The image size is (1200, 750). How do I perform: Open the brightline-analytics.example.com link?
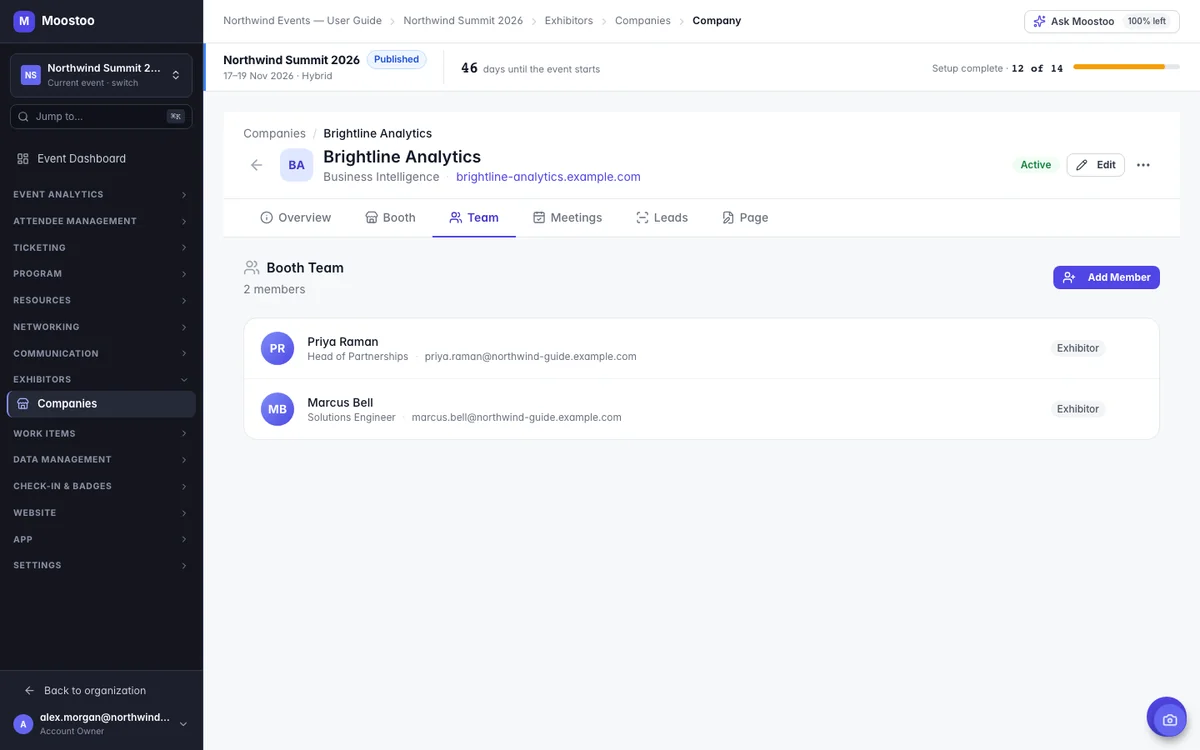click(548, 177)
